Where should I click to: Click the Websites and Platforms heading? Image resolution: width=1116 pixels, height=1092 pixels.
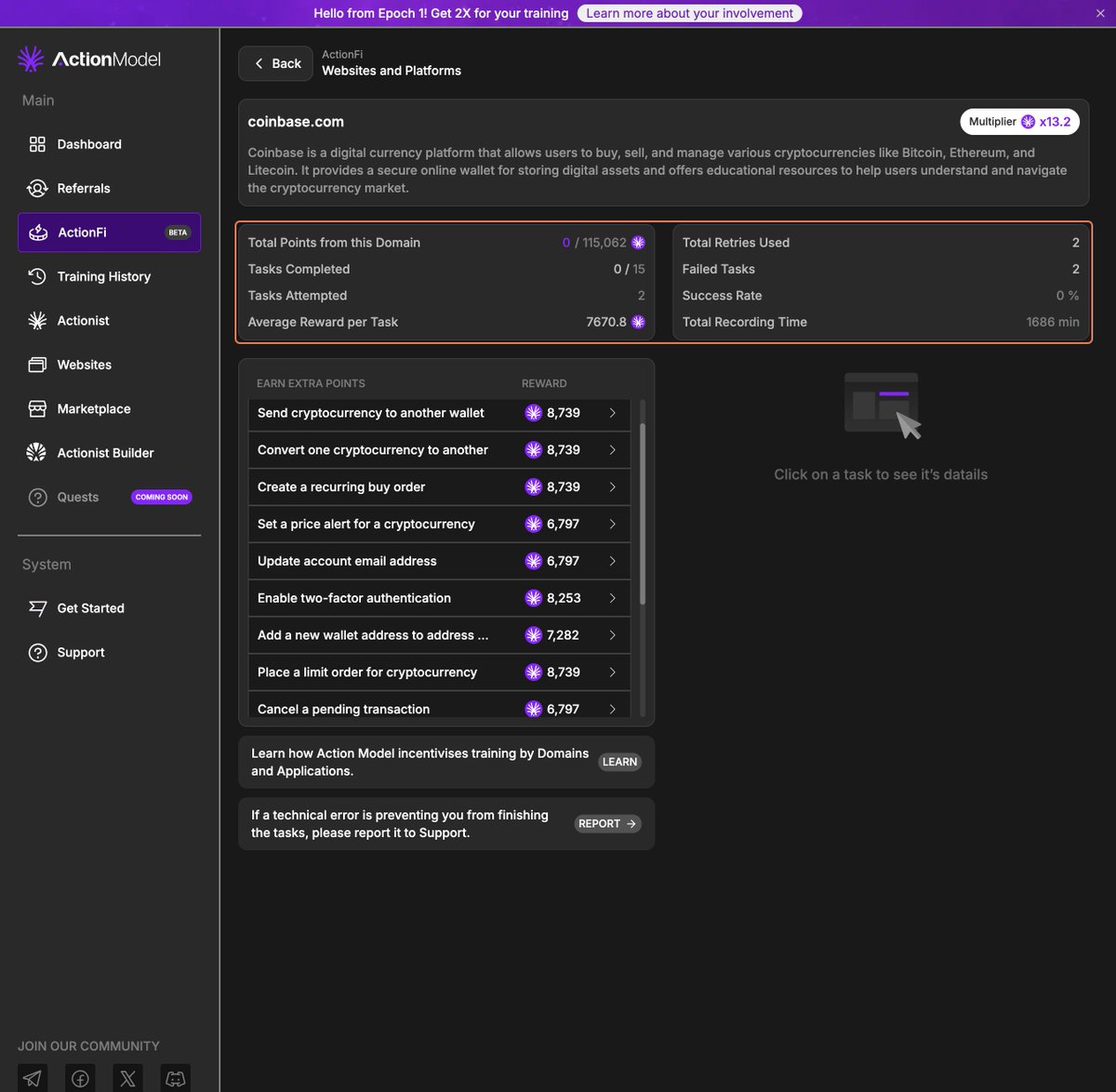[392, 71]
